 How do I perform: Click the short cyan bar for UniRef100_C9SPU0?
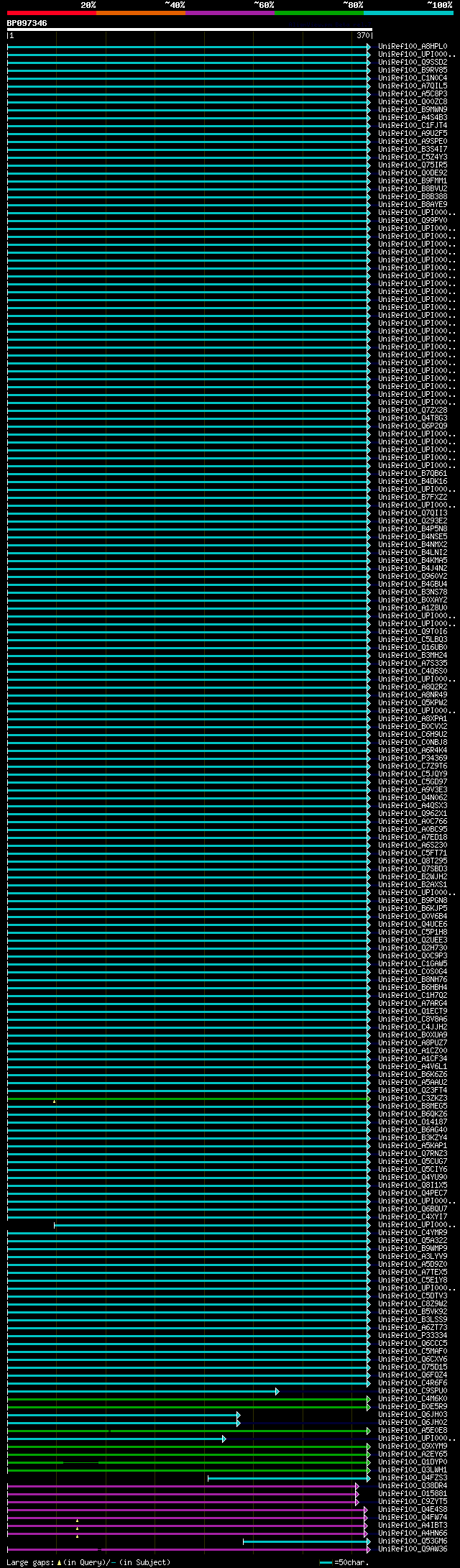pyautogui.click(x=143, y=1391)
